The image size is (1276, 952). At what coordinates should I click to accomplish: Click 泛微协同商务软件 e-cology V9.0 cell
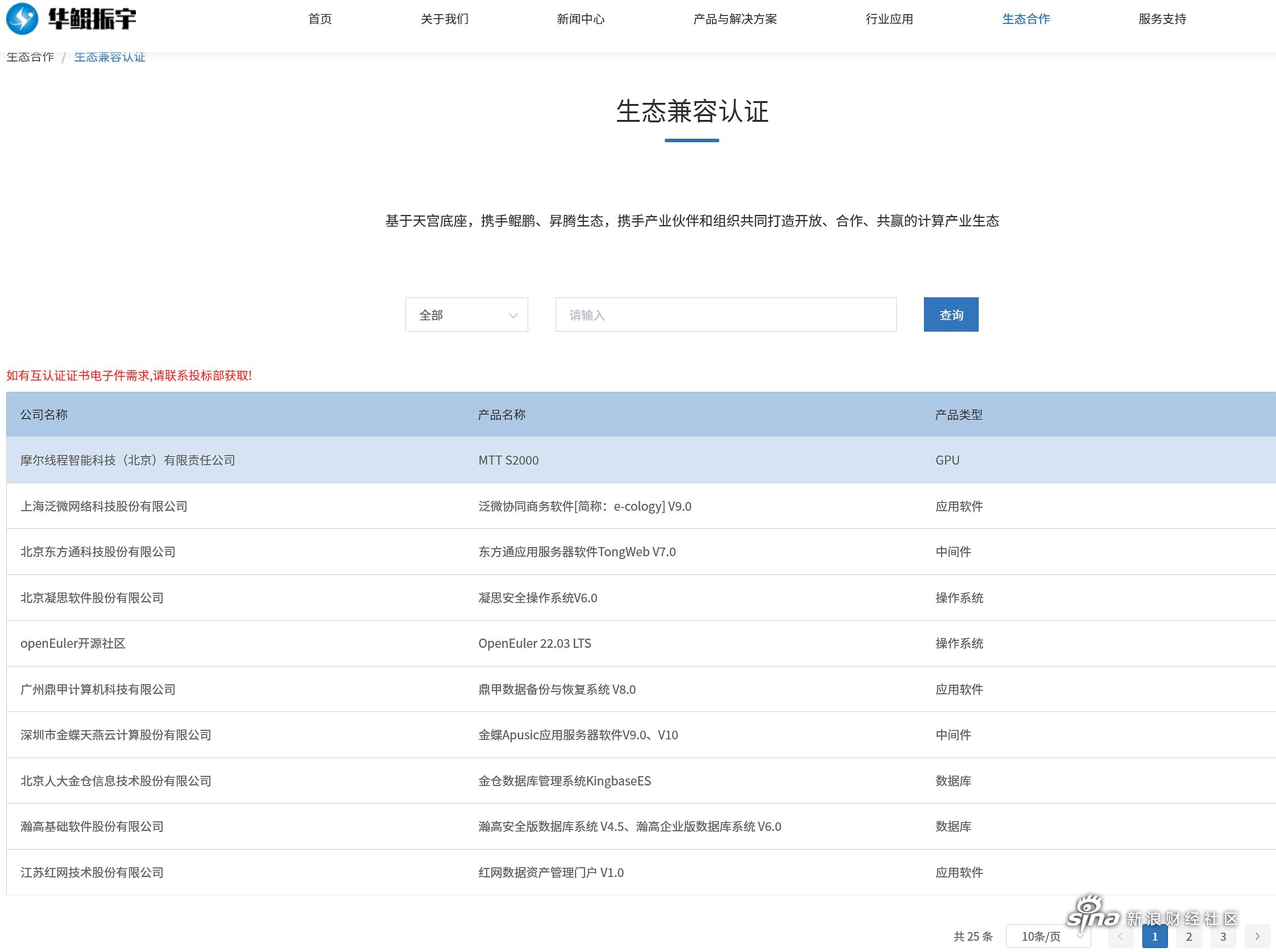585,506
